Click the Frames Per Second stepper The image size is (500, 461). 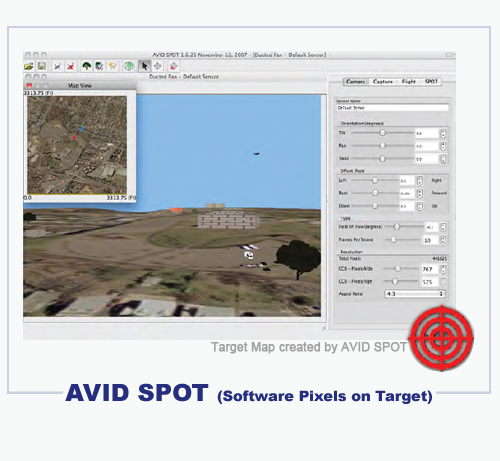coord(443,240)
